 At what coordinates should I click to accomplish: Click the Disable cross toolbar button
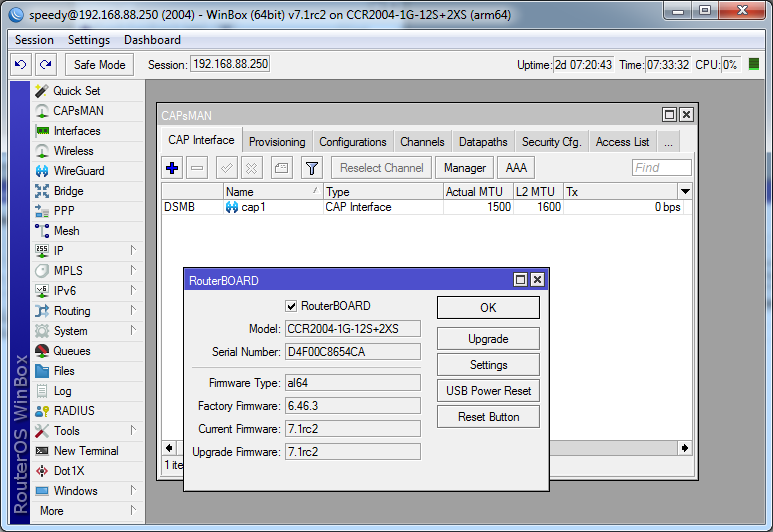pos(251,168)
